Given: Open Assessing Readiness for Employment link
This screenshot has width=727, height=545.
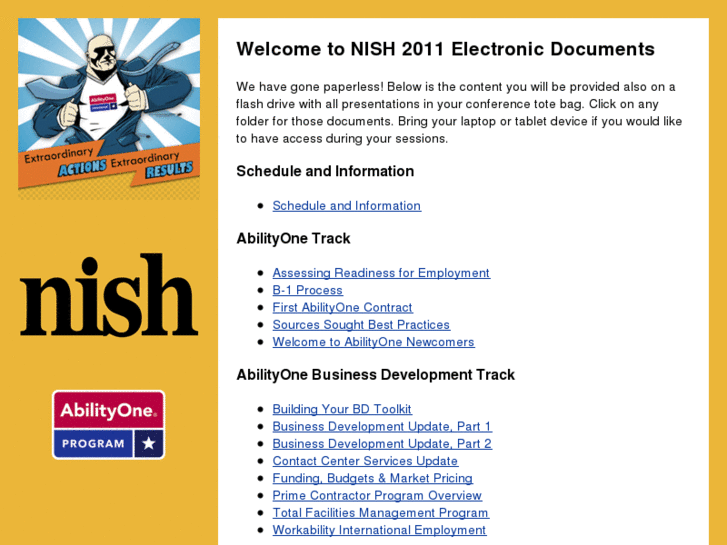Looking at the screenshot, I should [x=381, y=273].
